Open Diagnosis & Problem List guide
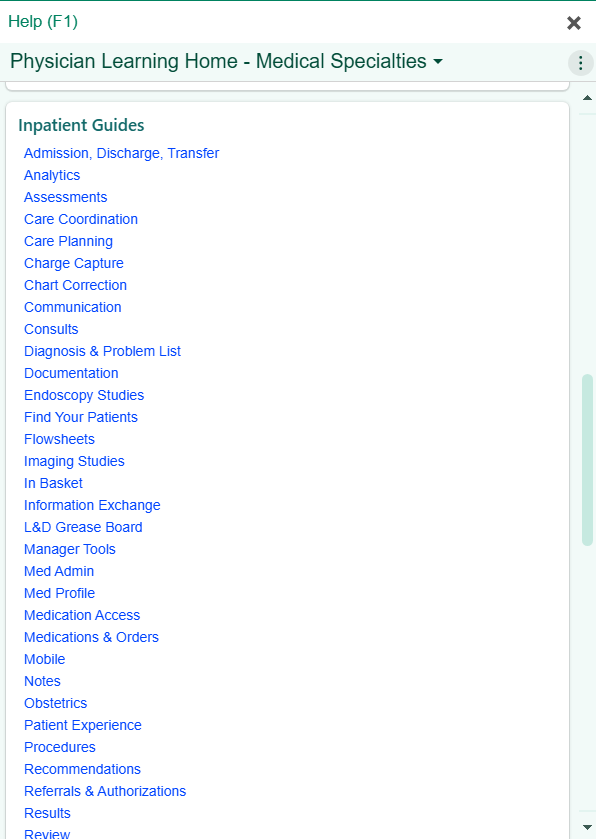 tap(102, 350)
